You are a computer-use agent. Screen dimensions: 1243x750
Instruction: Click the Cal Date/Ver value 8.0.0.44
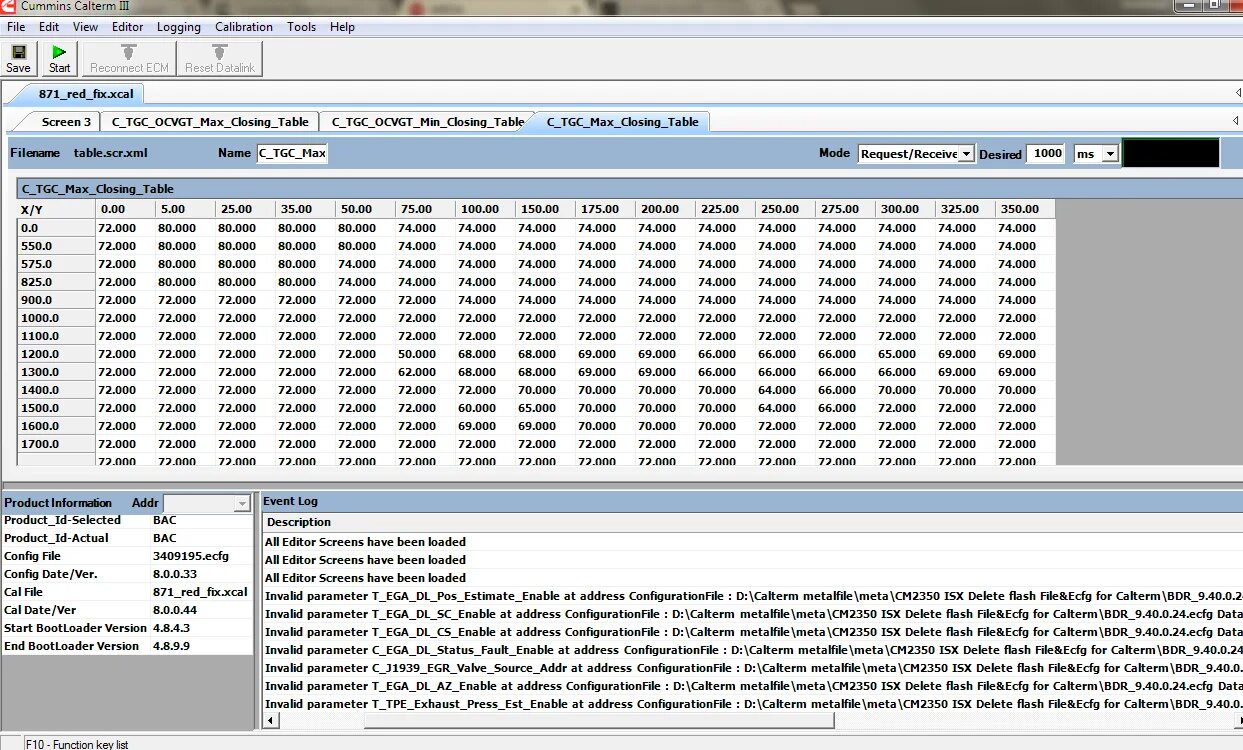[175, 610]
